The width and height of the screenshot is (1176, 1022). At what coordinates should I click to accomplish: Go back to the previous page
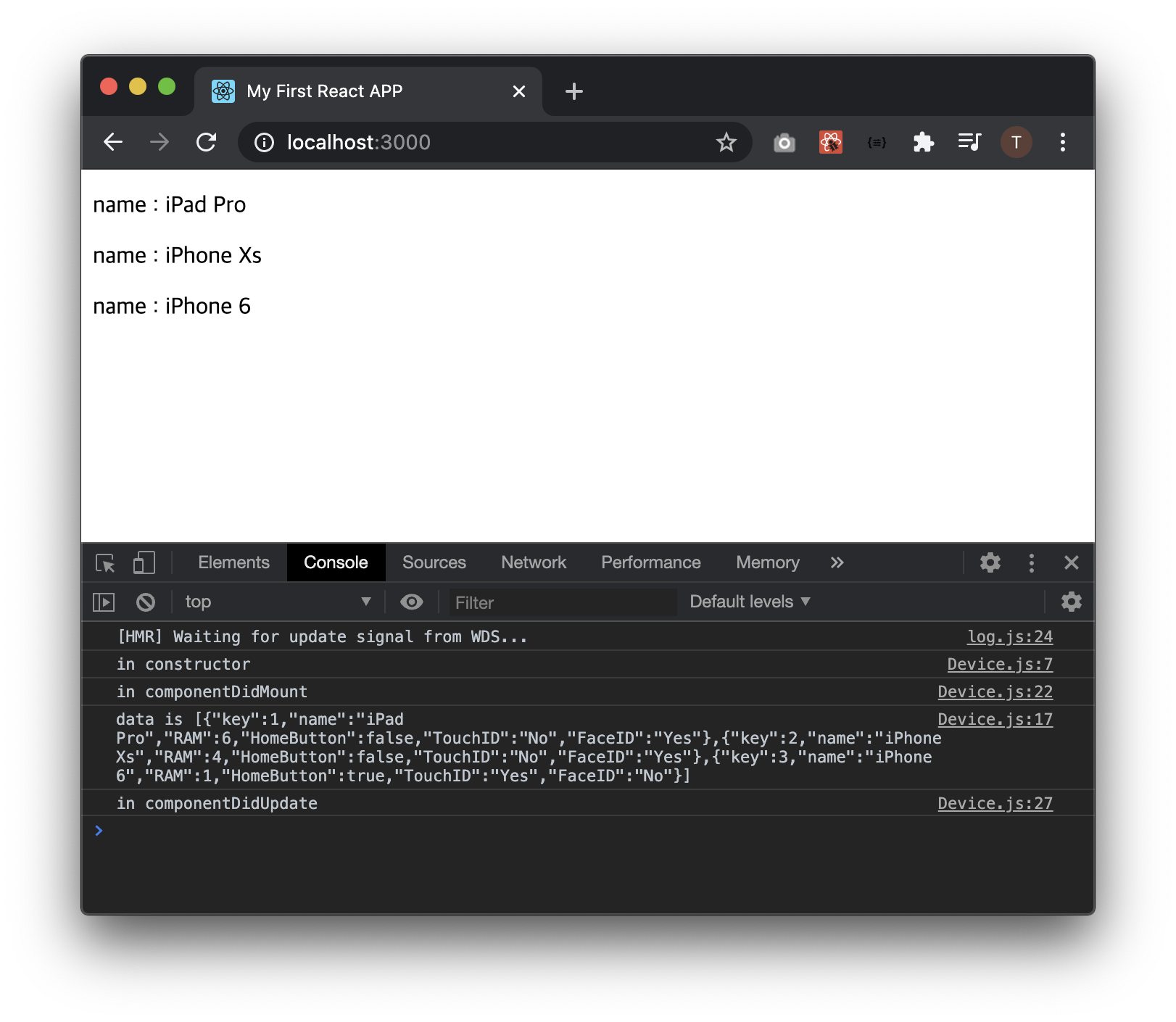pyautogui.click(x=113, y=142)
